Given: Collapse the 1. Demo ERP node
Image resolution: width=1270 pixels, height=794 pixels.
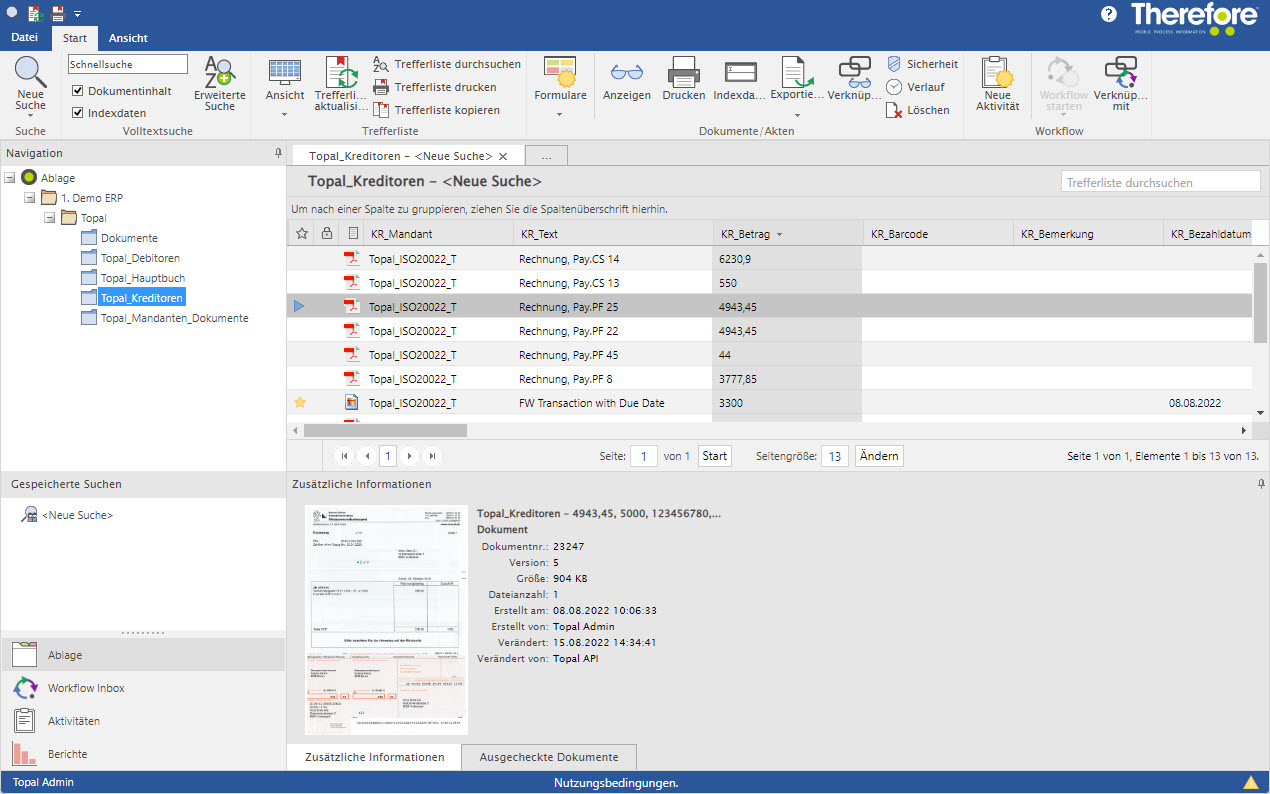Looking at the screenshot, I should point(30,198).
